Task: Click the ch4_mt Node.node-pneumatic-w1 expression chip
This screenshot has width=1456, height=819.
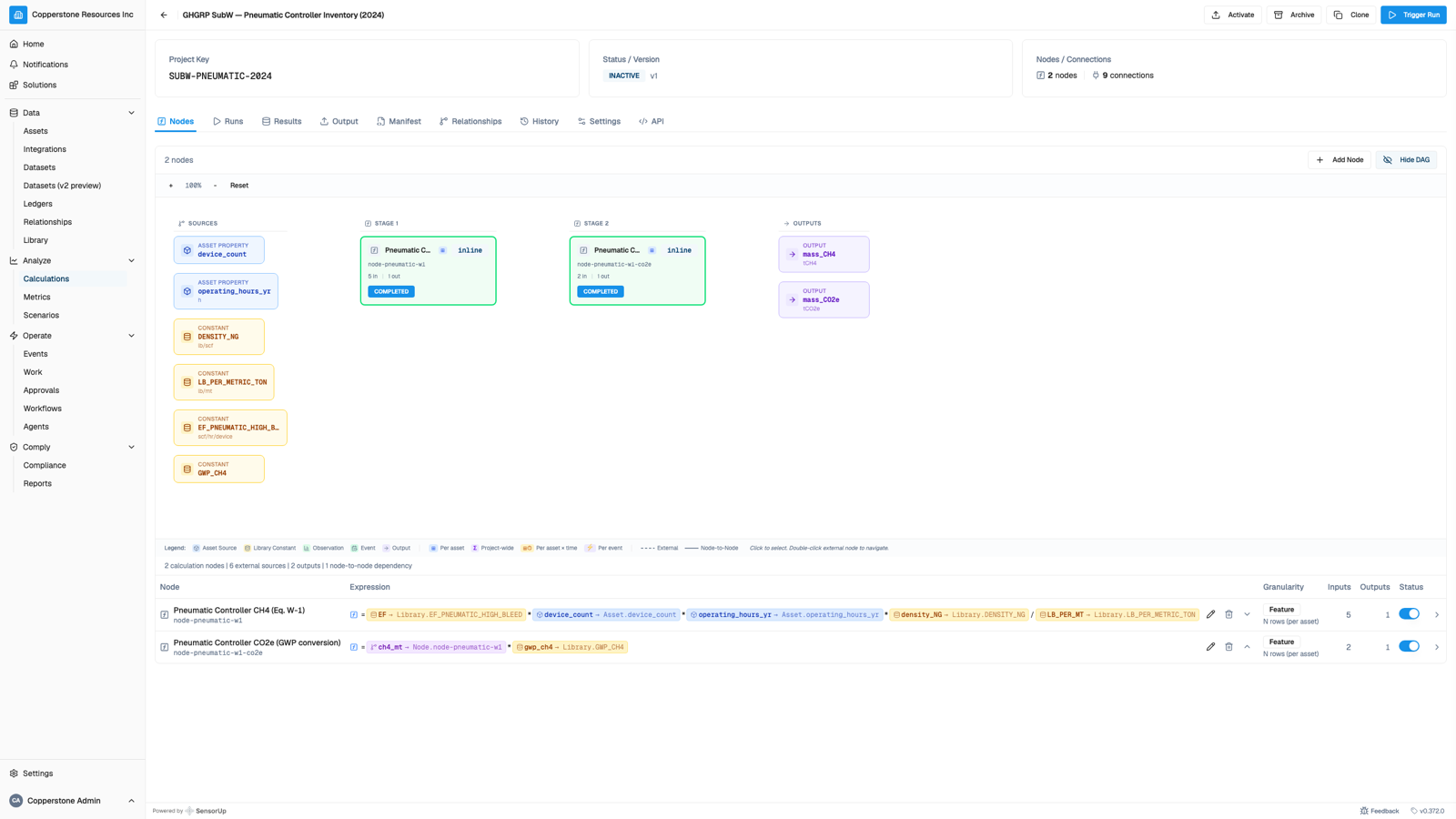Action: click(x=436, y=647)
